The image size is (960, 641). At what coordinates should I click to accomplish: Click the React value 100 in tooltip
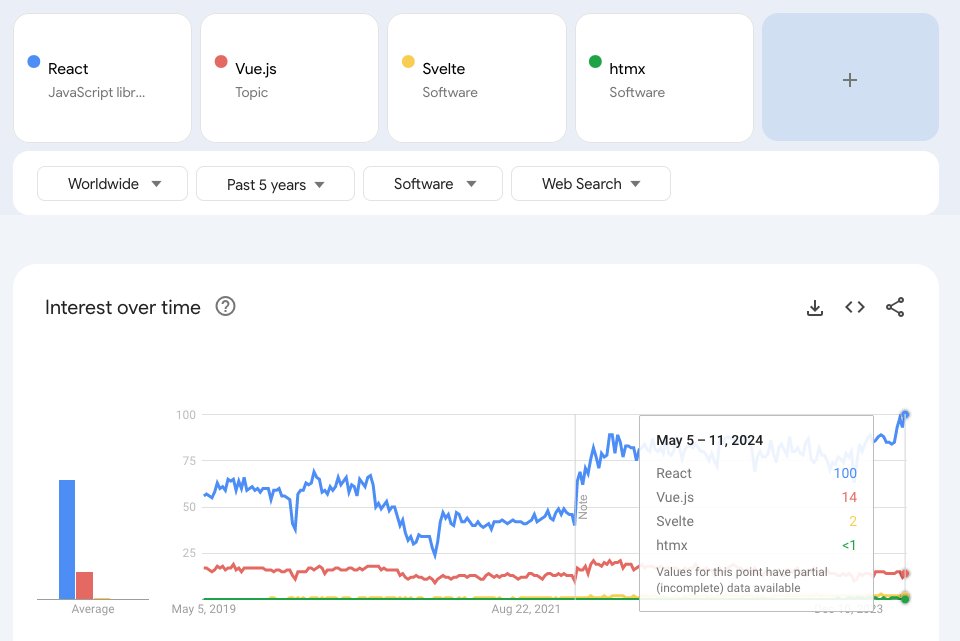click(845, 473)
